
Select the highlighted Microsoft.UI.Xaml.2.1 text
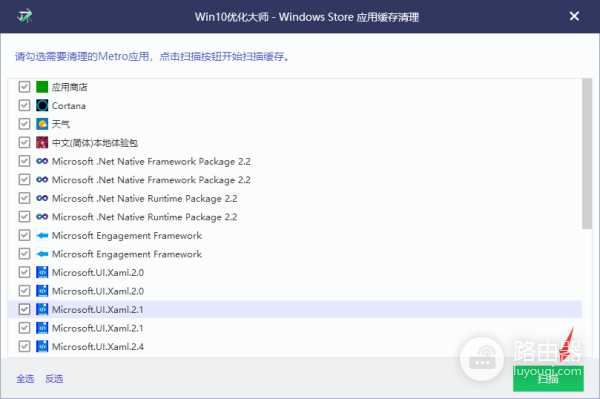[x=98, y=309]
